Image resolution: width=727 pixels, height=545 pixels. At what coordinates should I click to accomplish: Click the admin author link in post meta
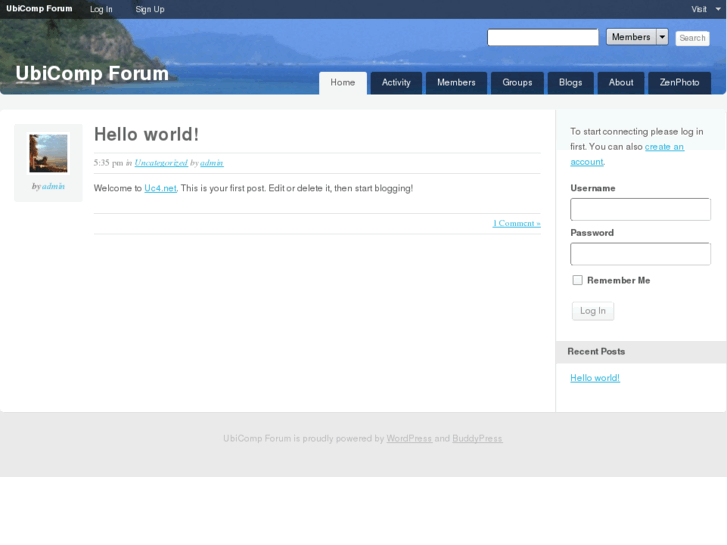pyautogui.click(x=212, y=163)
